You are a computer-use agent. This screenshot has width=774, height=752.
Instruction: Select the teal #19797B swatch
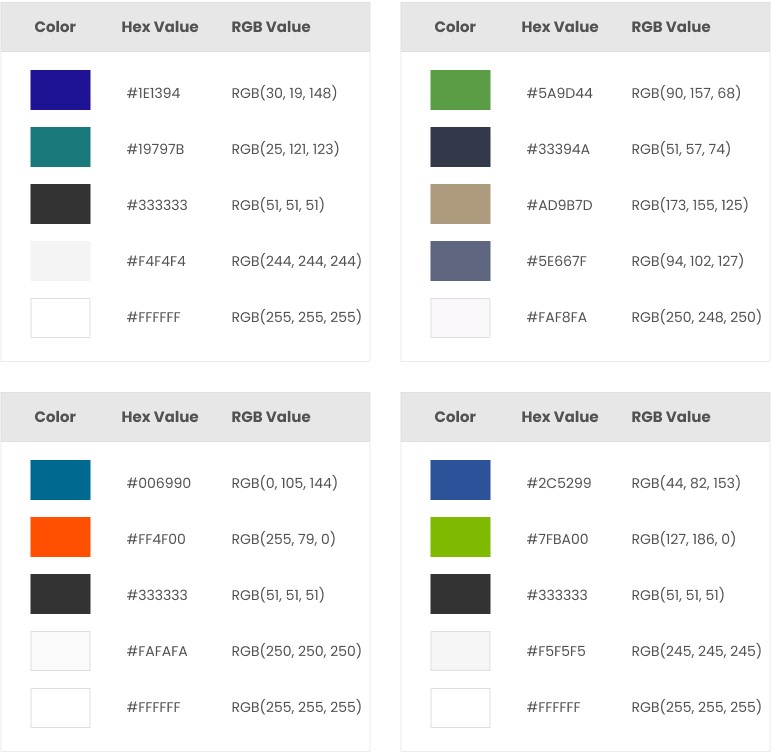[60, 147]
